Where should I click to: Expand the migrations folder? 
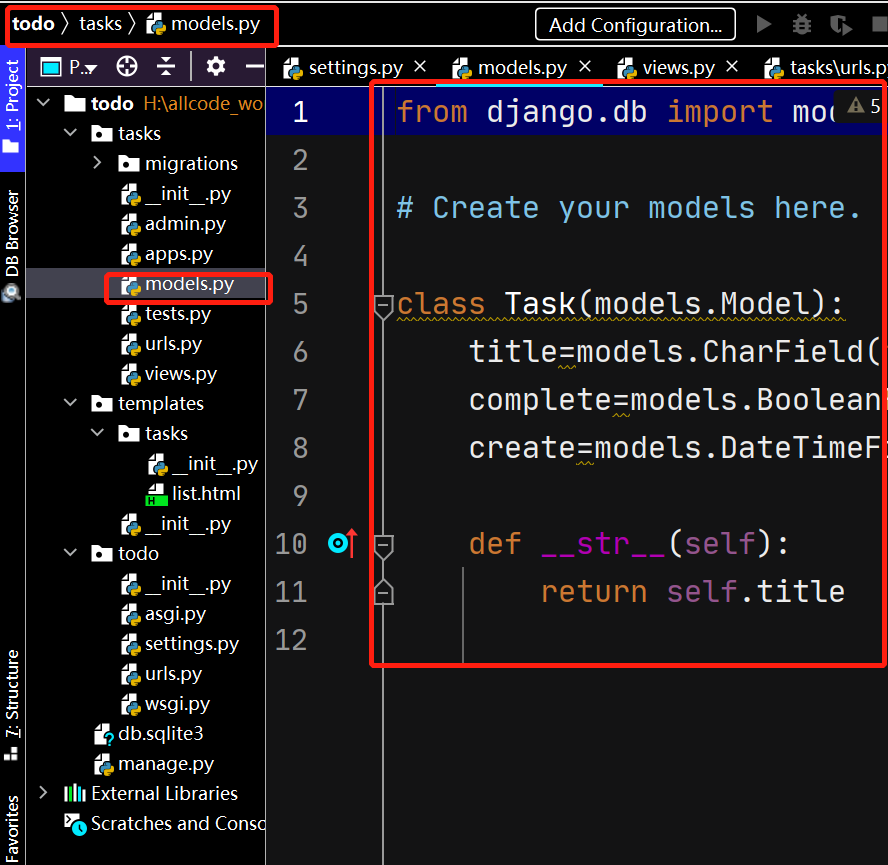tap(97, 163)
